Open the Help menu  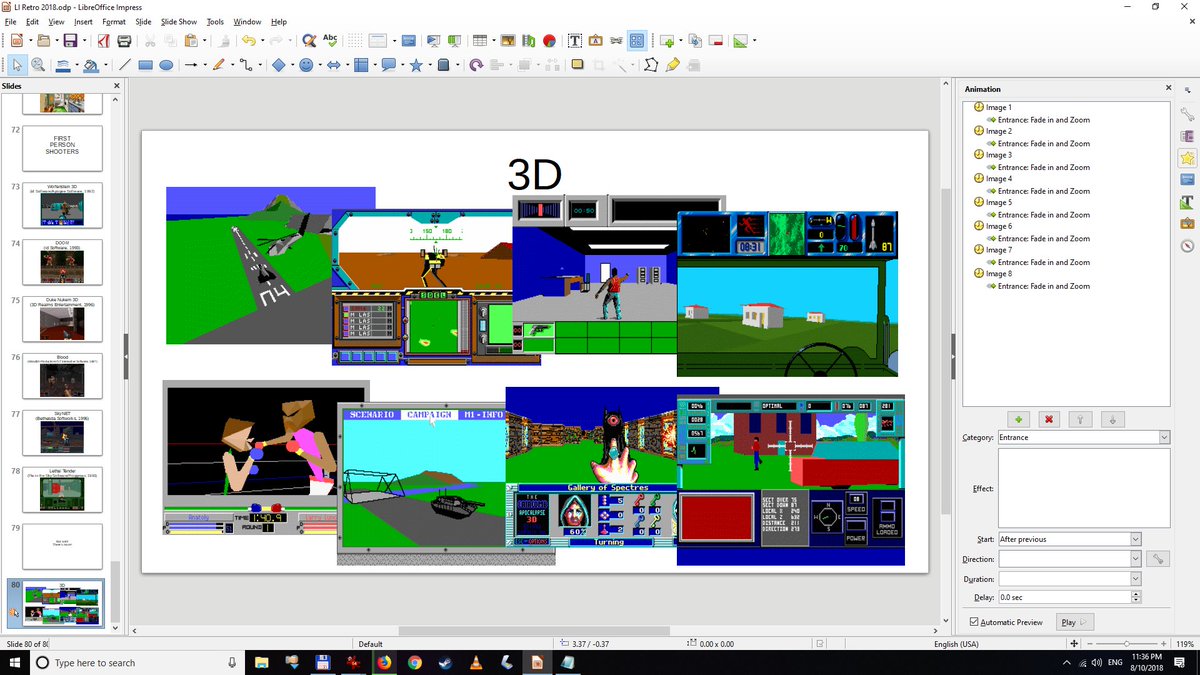[278, 21]
